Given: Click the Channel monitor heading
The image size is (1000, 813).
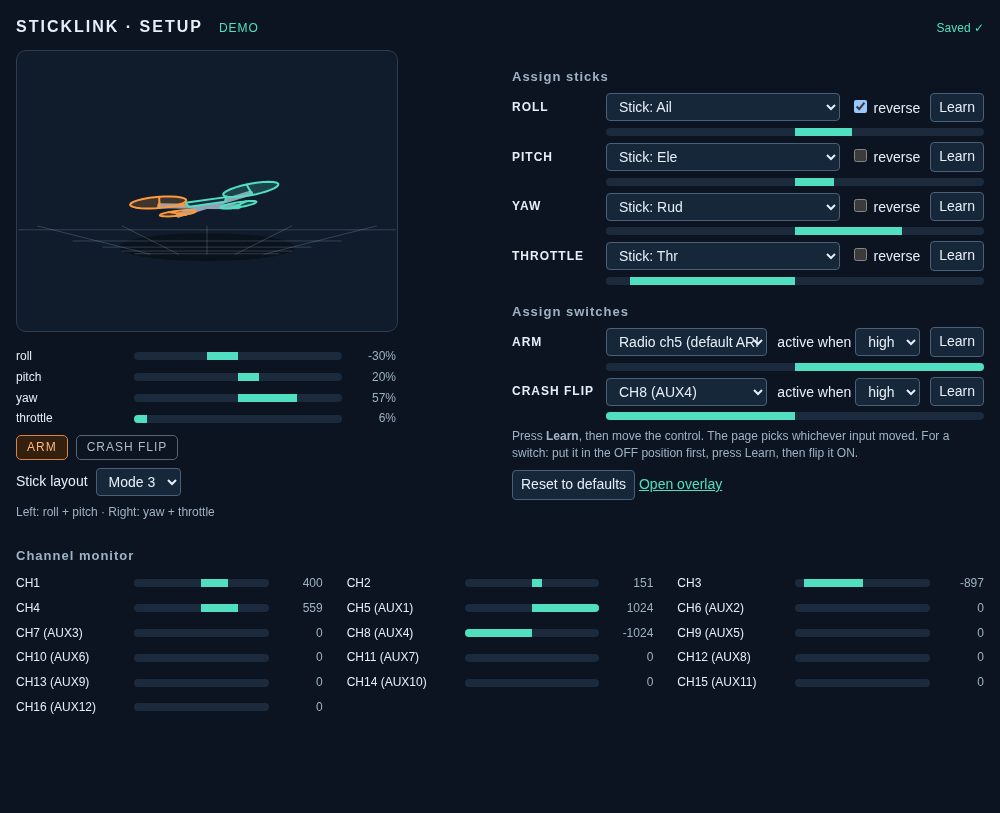Looking at the screenshot, I should click(75, 555).
